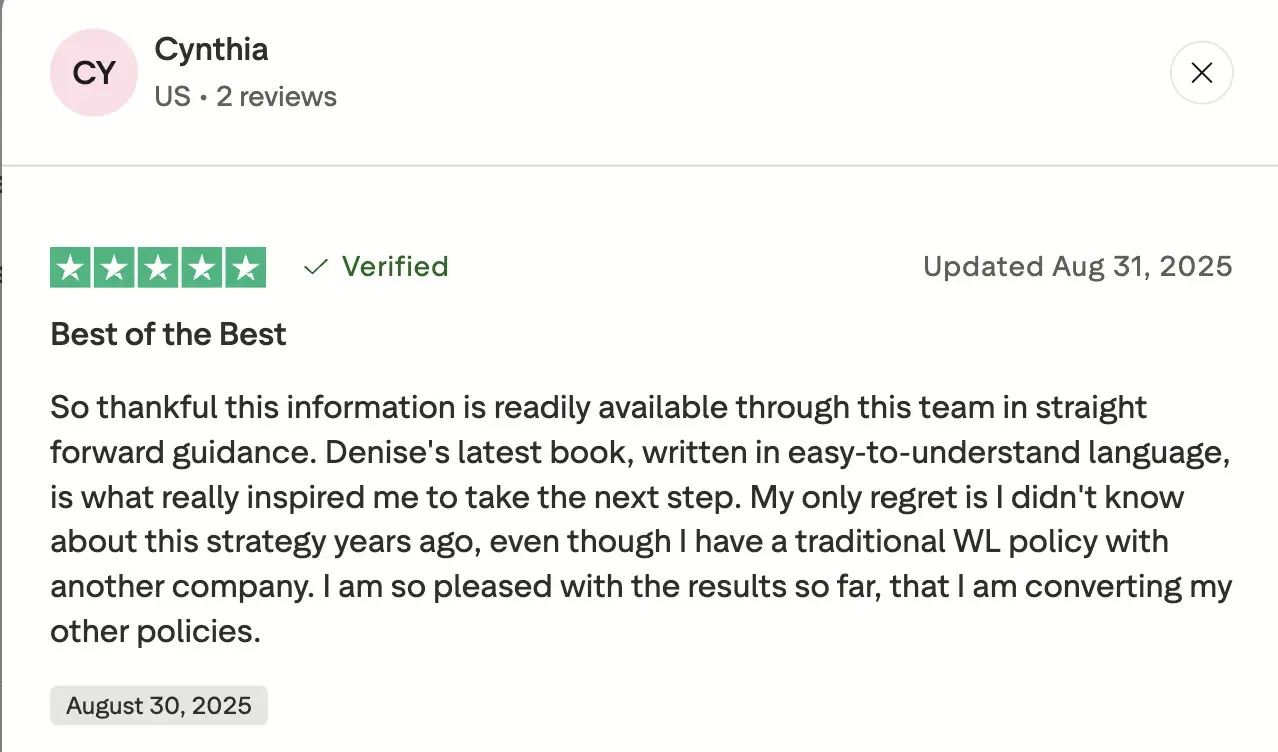The image size is (1278, 752).
Task: Click the "August 30, 2025" date badge
Action: (x=158, y=705)
